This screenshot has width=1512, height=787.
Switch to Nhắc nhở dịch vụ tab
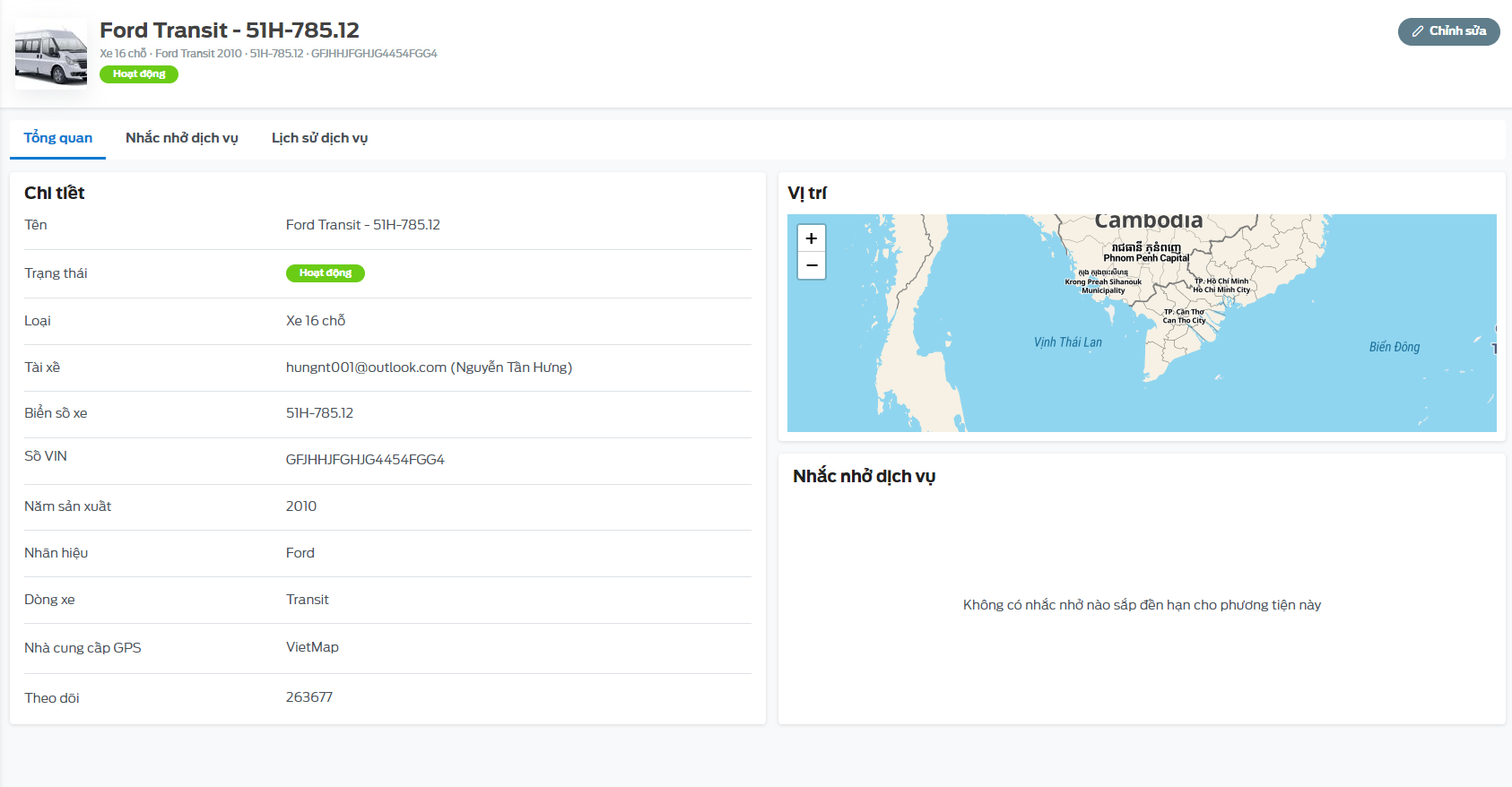(x=182, y=138)
